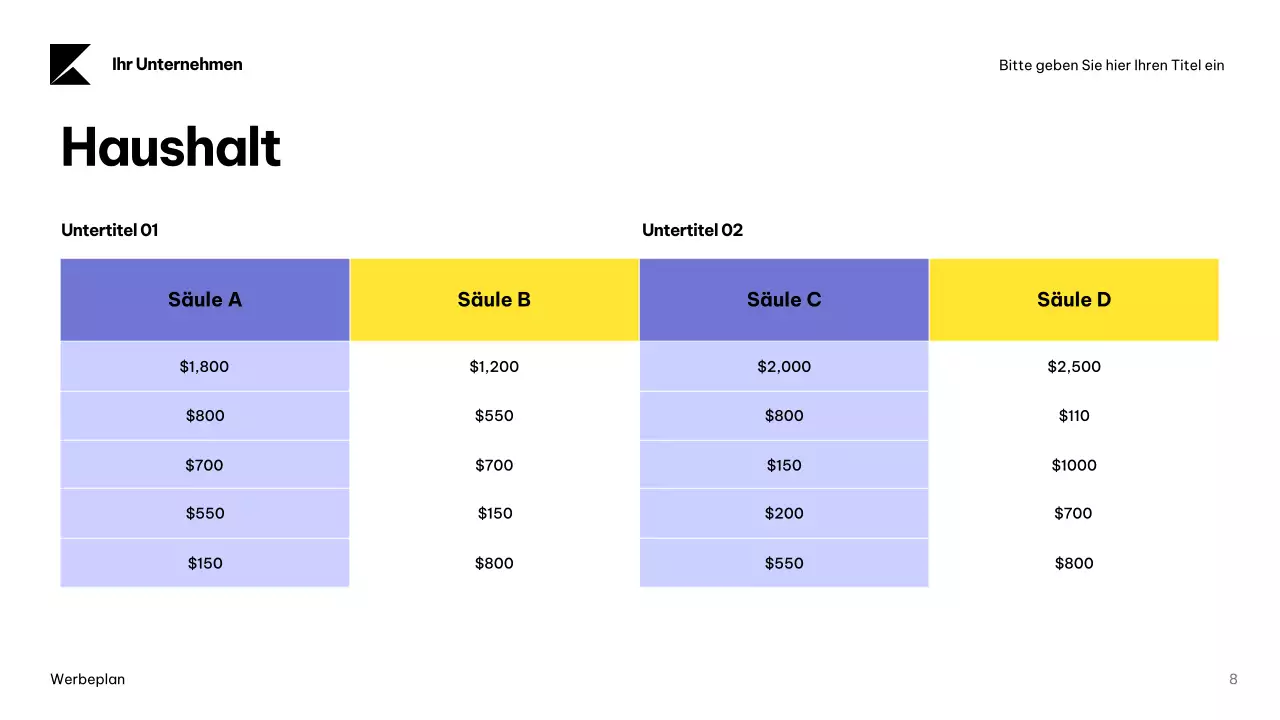Select the $200 cell in Säule C
This screenshot has width=1280, height=720.
coord(784,514)
